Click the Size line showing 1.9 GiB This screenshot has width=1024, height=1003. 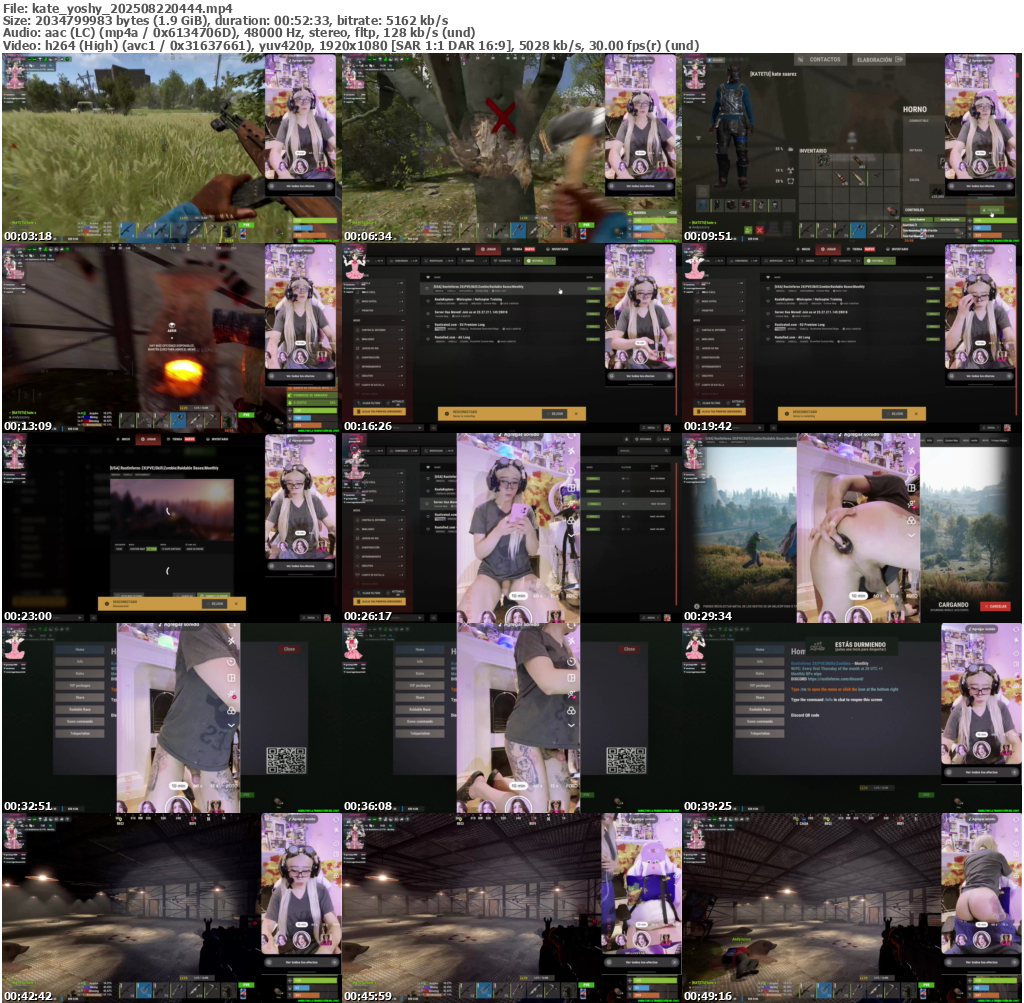pos(225,21)
